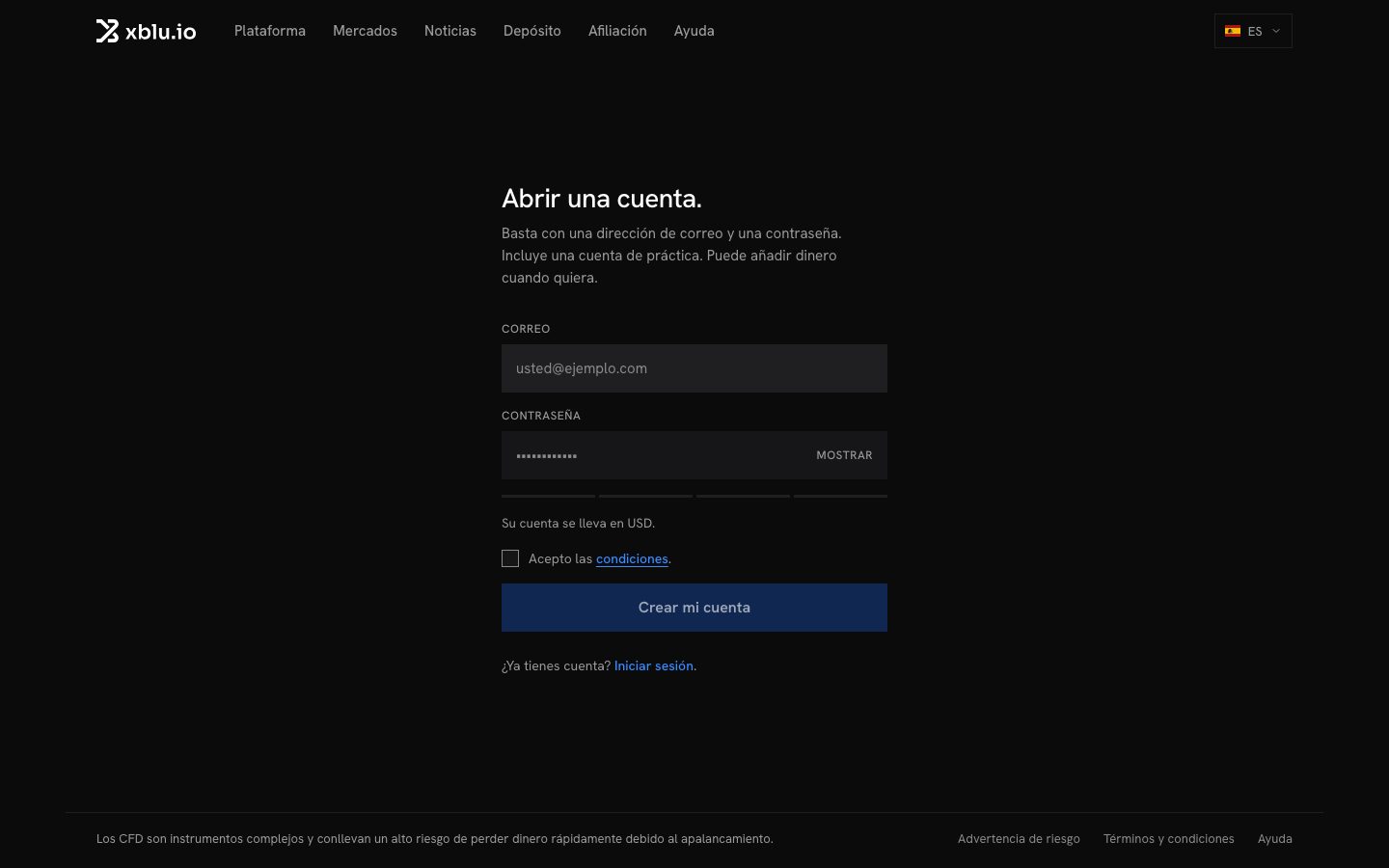
Task: Follow the Iniciar sesión link
Action: 654,665
